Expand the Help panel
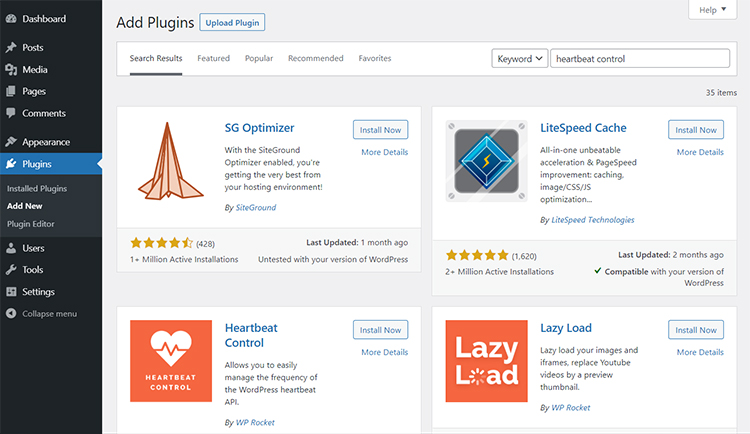 click(712, 10)
